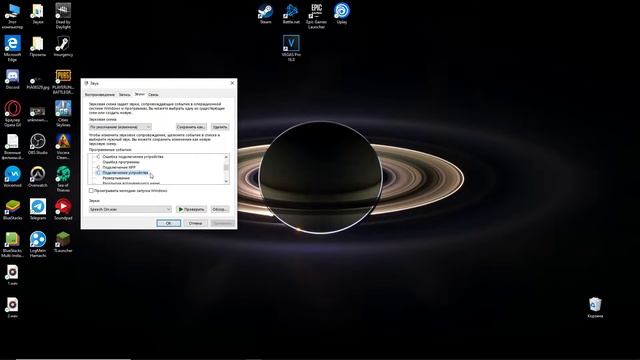
Task: Click Отмена in Sound dialog
Action: (x=195, y=223)
